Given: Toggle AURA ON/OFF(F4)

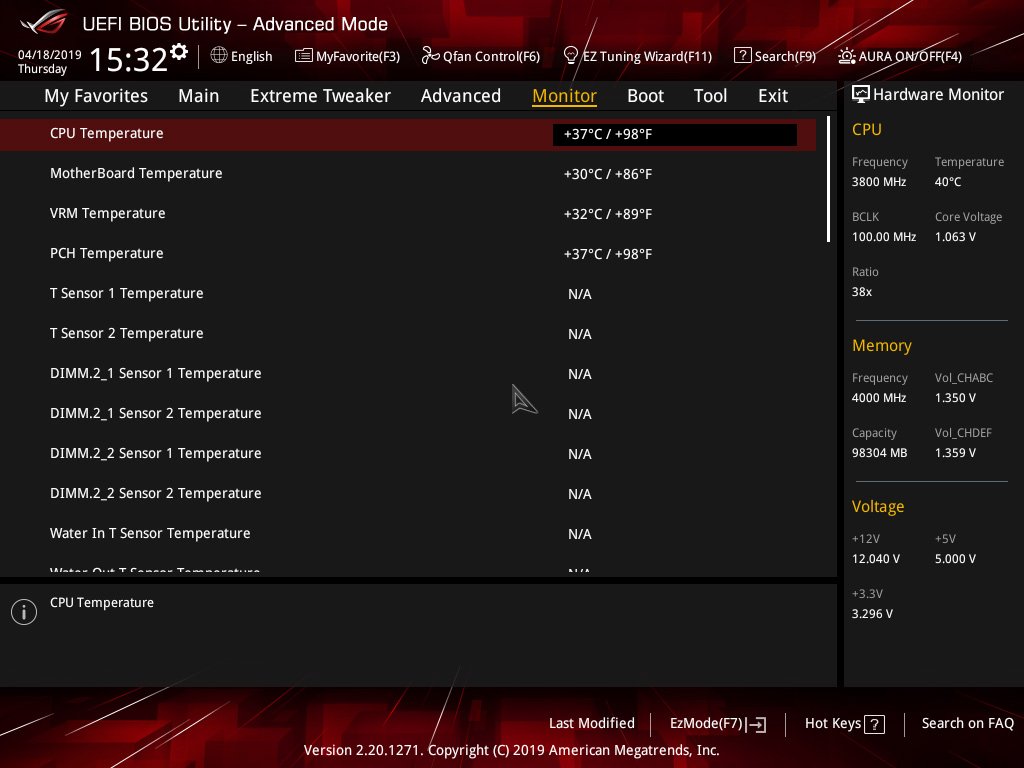Looking at the screenshot, I should coord(910,56).
